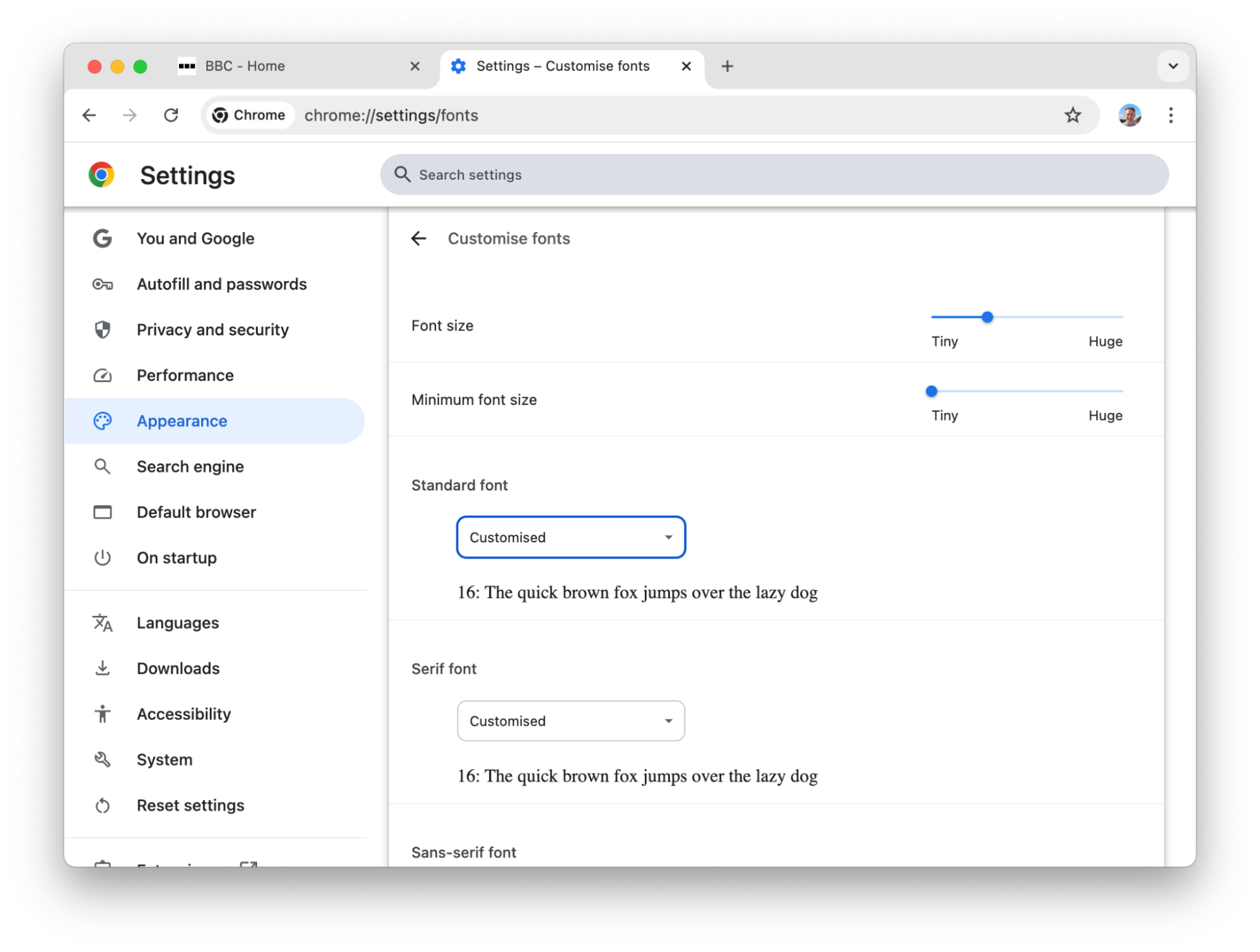Click the key icon for Autofill
The image size is (1260, 952).
tap(103, 284)
